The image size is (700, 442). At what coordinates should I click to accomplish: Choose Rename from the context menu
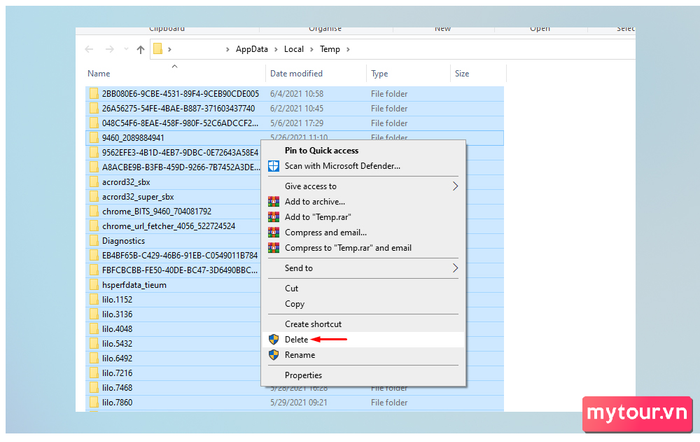[x=300, y=355]
